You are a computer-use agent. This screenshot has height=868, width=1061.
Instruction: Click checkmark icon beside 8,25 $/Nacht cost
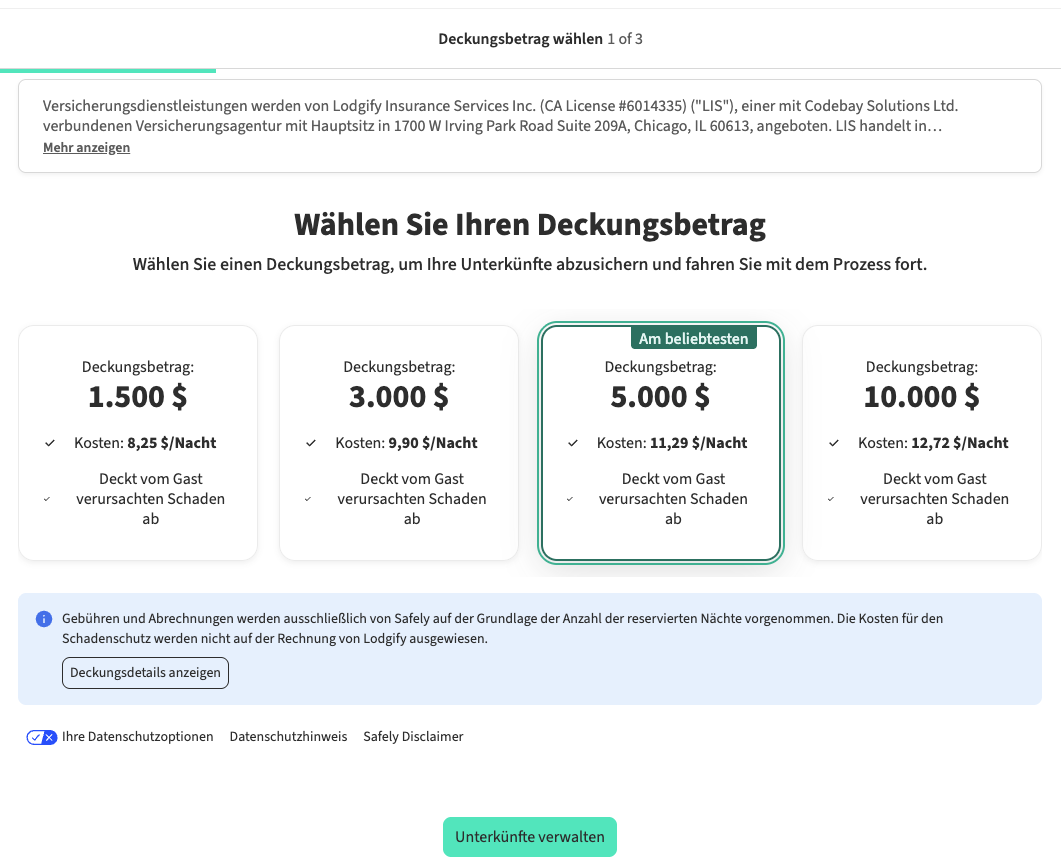[50, 443]
